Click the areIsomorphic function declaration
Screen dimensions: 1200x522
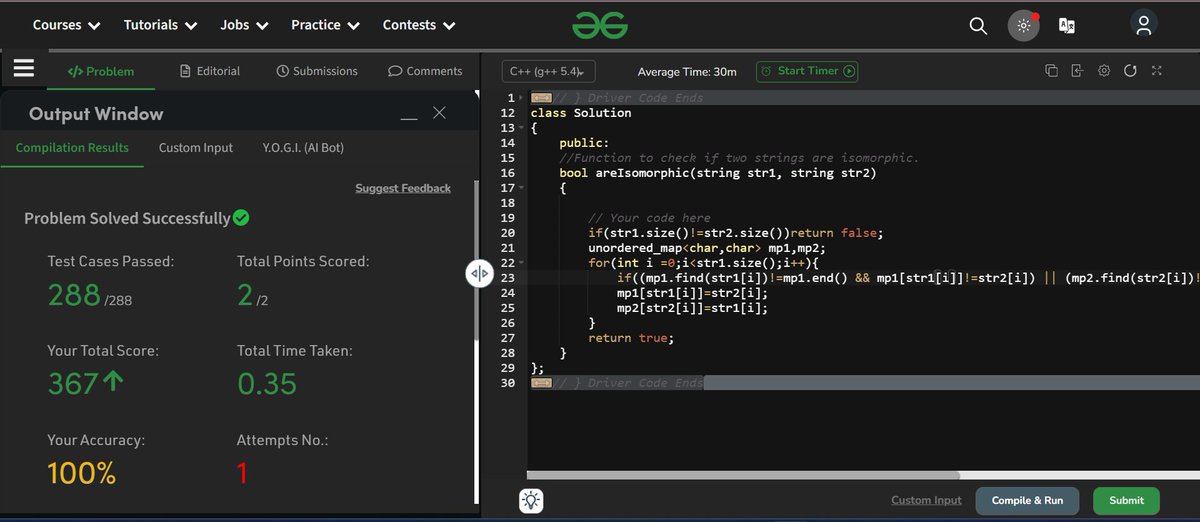pos(717,173)
